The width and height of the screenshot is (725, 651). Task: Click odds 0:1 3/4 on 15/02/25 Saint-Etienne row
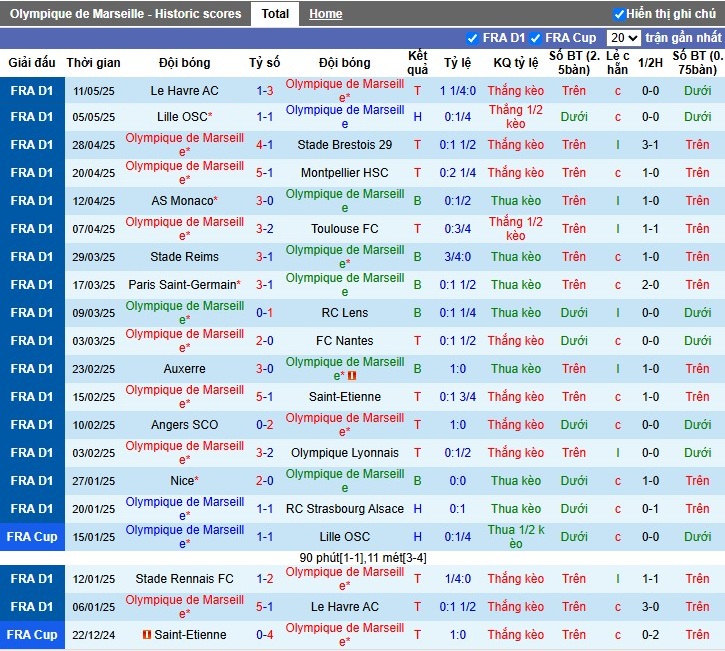pyautogui.click(x=458, y=397)
